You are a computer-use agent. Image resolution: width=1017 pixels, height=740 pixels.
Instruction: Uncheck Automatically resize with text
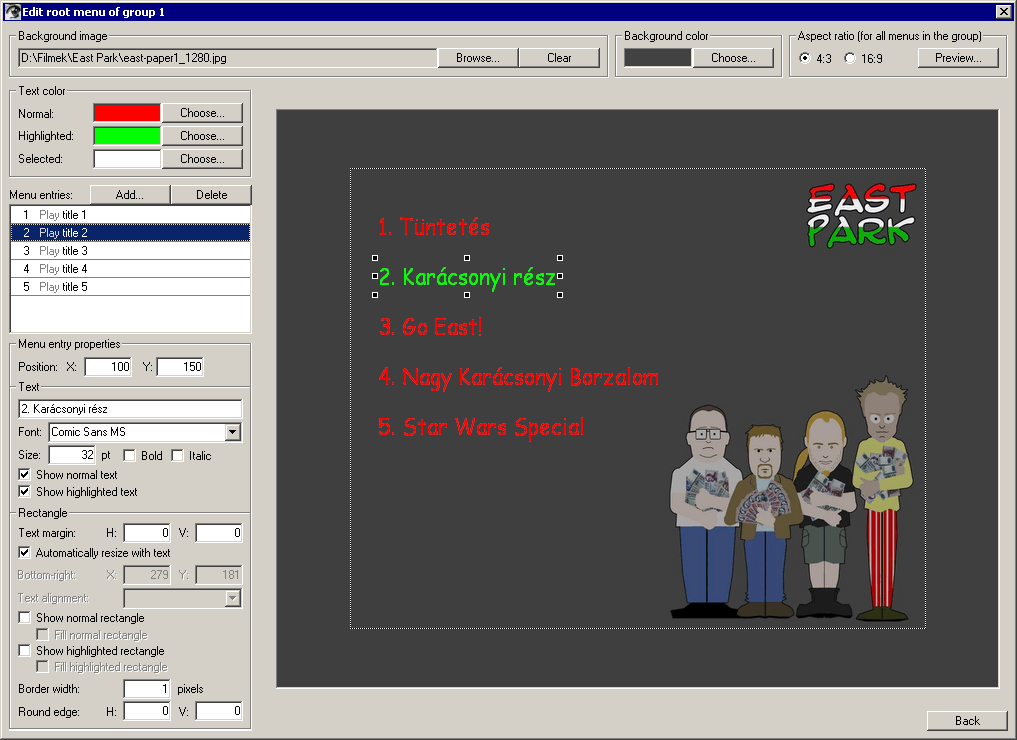[25, 553]
